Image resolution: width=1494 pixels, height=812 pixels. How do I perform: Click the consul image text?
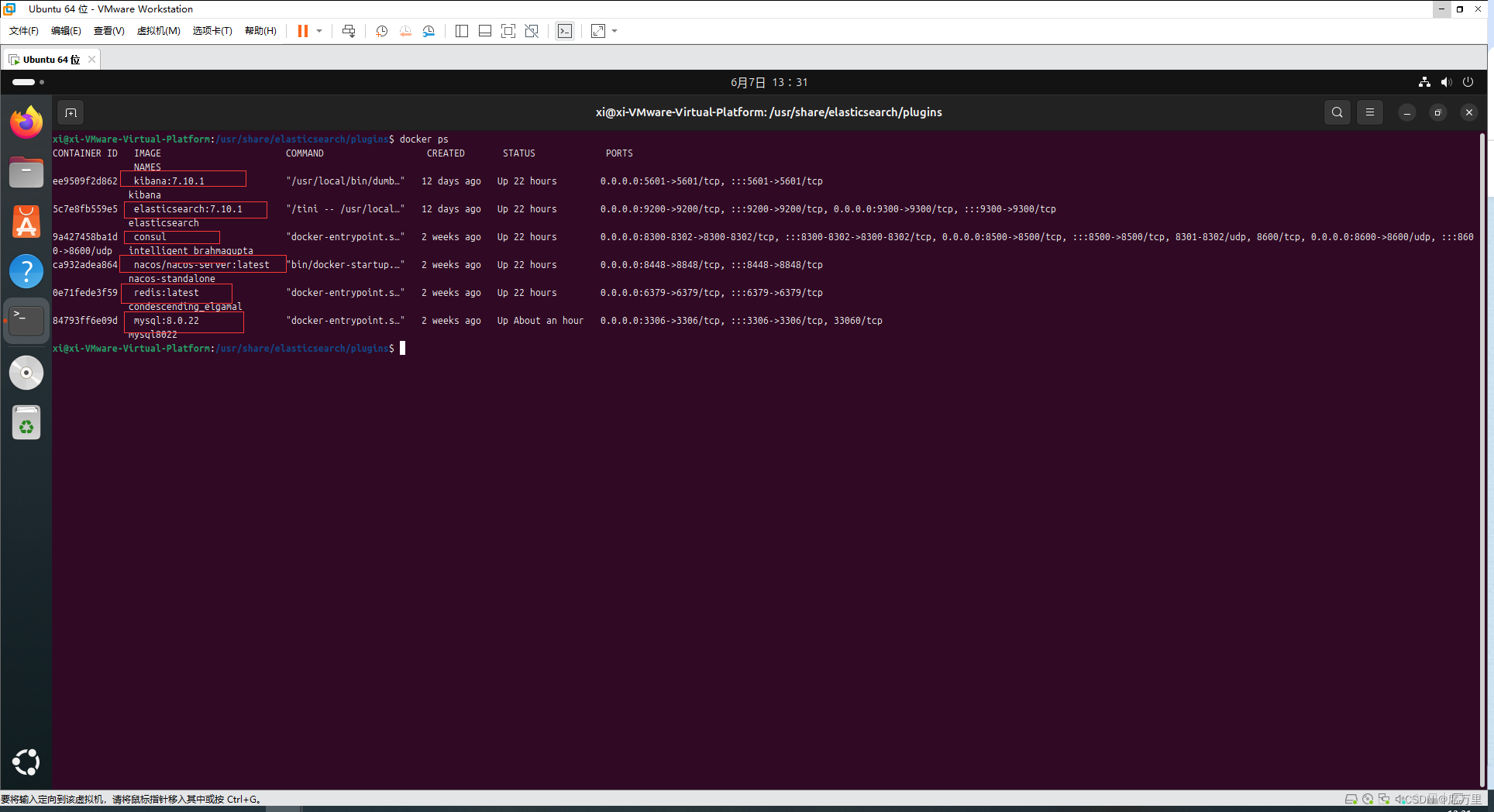coord(150,237)
